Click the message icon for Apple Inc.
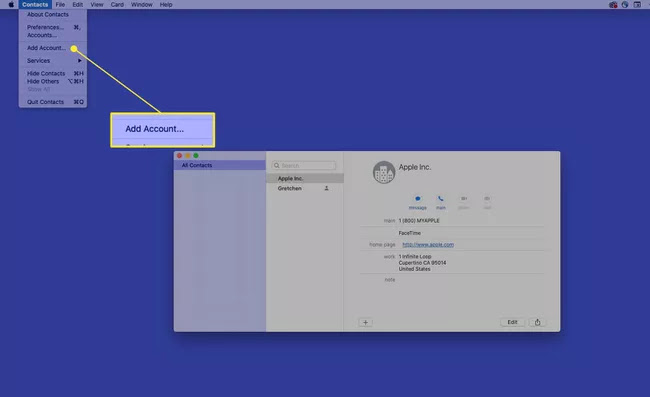The image size is (650, 397). tap(417, 199)
